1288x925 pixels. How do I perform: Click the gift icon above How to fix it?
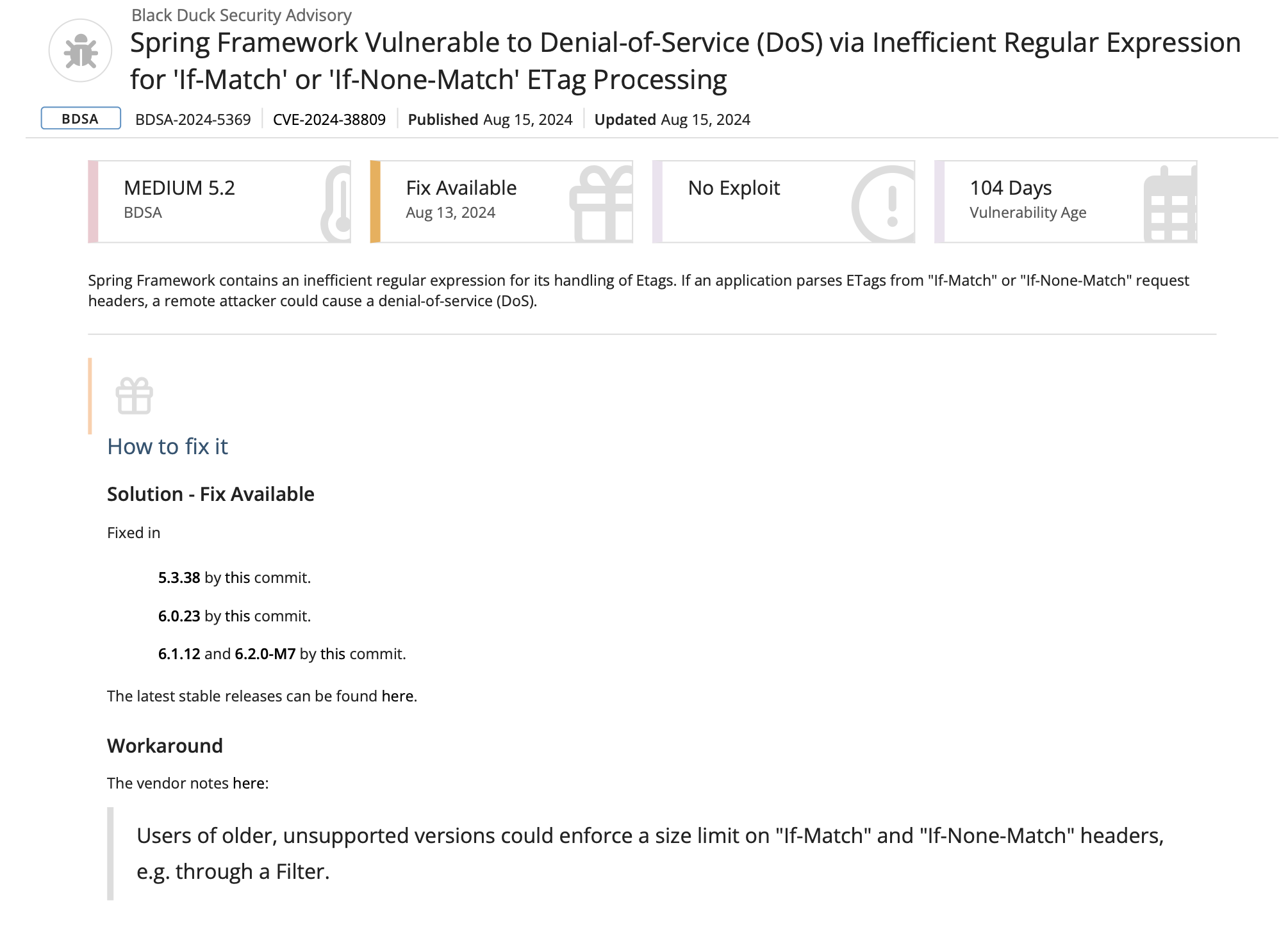(x=134, y=395)
